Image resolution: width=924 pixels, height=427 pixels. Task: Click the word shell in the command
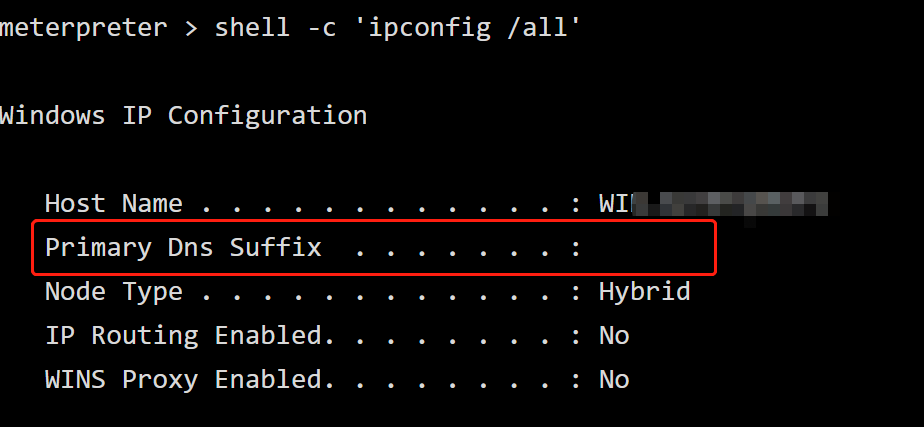pos(252,27)
